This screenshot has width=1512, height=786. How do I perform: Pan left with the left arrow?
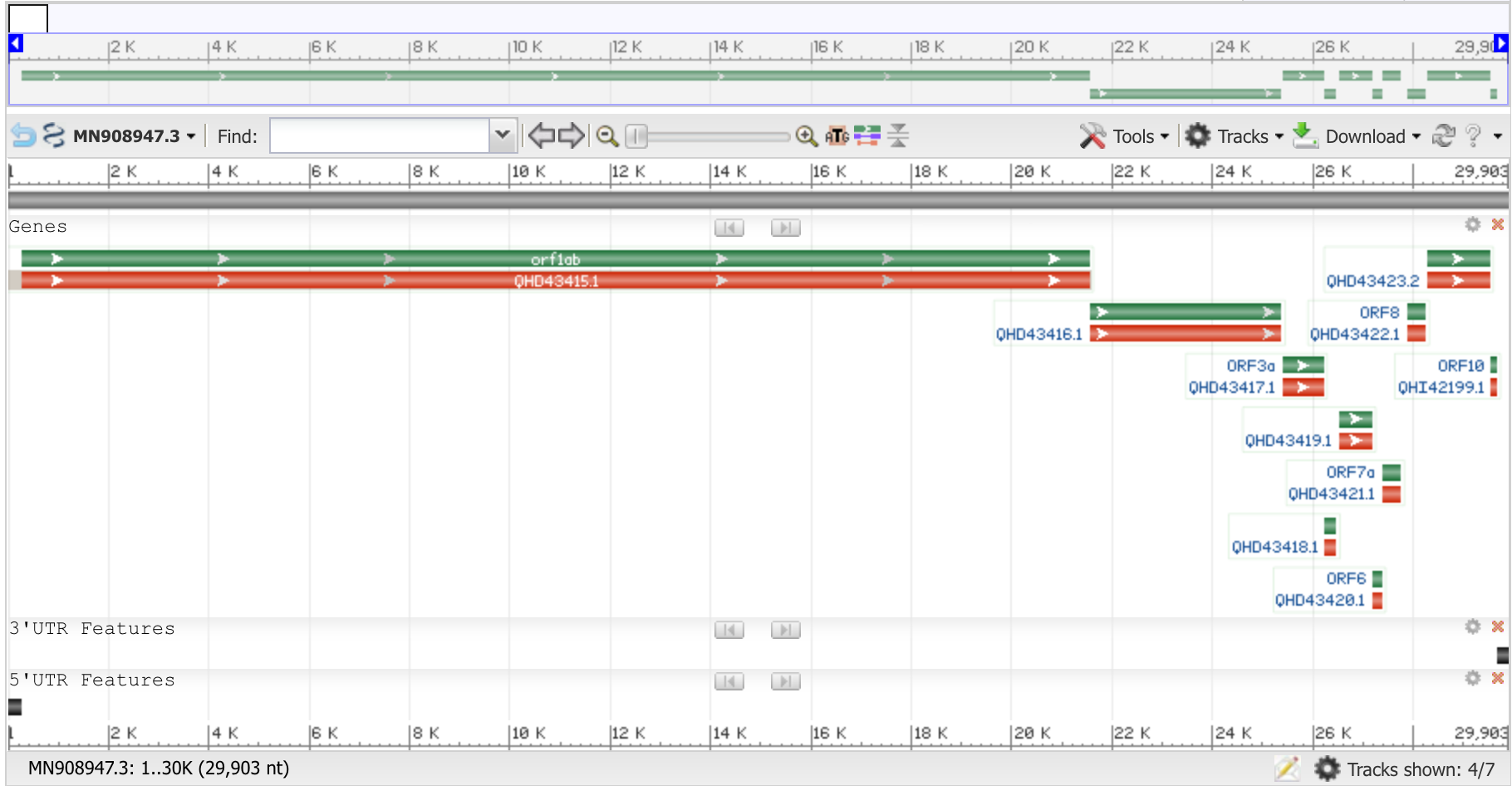pyautogui.click(x=542, y=135)
